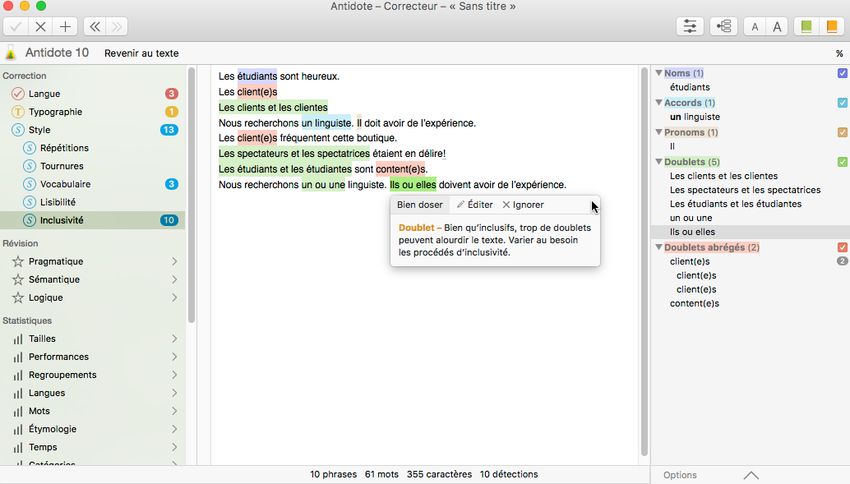The height and width of the screenshot is (484, 850).
Task: Select 'Les clients et les clientes' detection
Action: (724, 176)
